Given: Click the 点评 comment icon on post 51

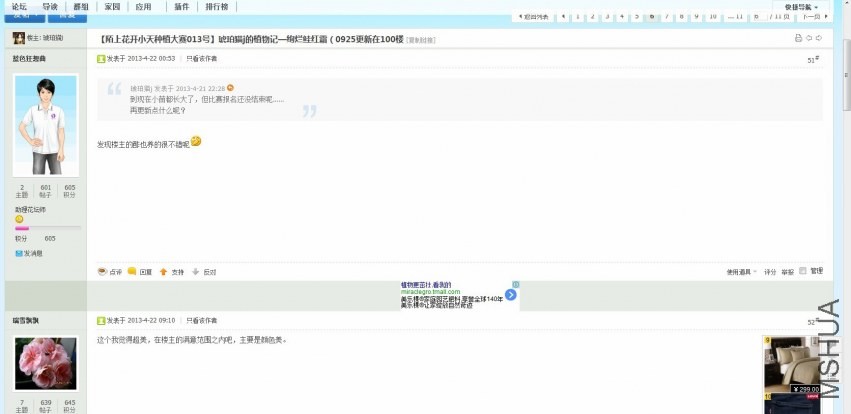Looking at the screenshot, I should pyautogui.click(x=102, y=271).
